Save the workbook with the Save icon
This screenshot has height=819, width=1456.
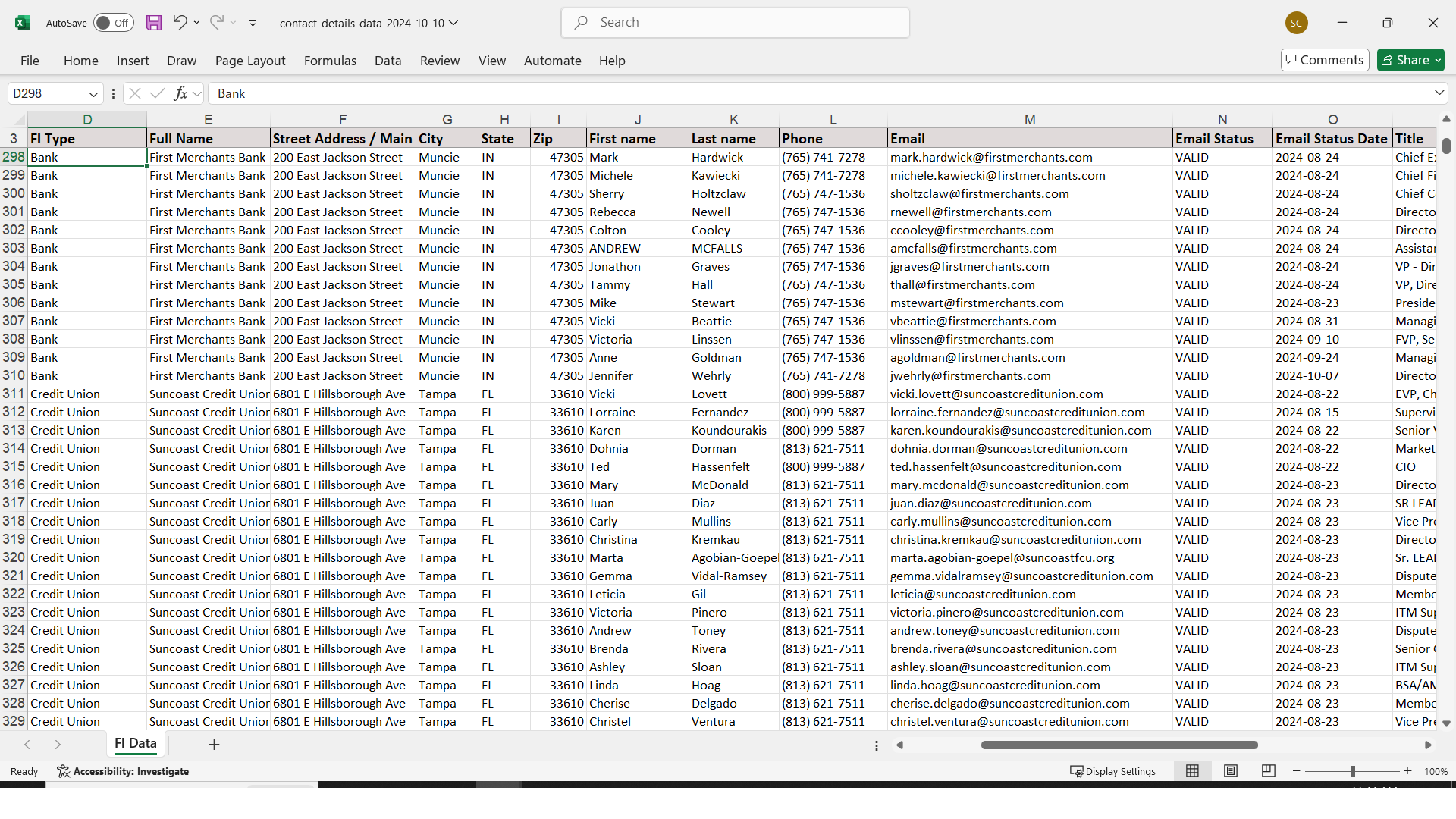[154, 23]
